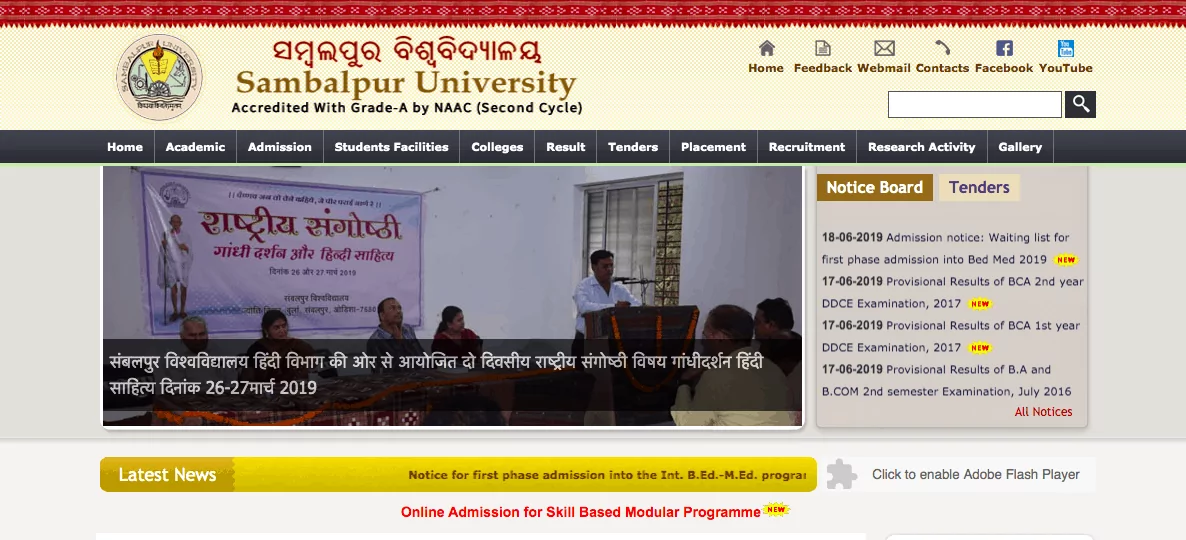The image size is (1186, 540).
Task: Click the Adobe Flash plugin puzzle icon
Action: tap(842, 474)
